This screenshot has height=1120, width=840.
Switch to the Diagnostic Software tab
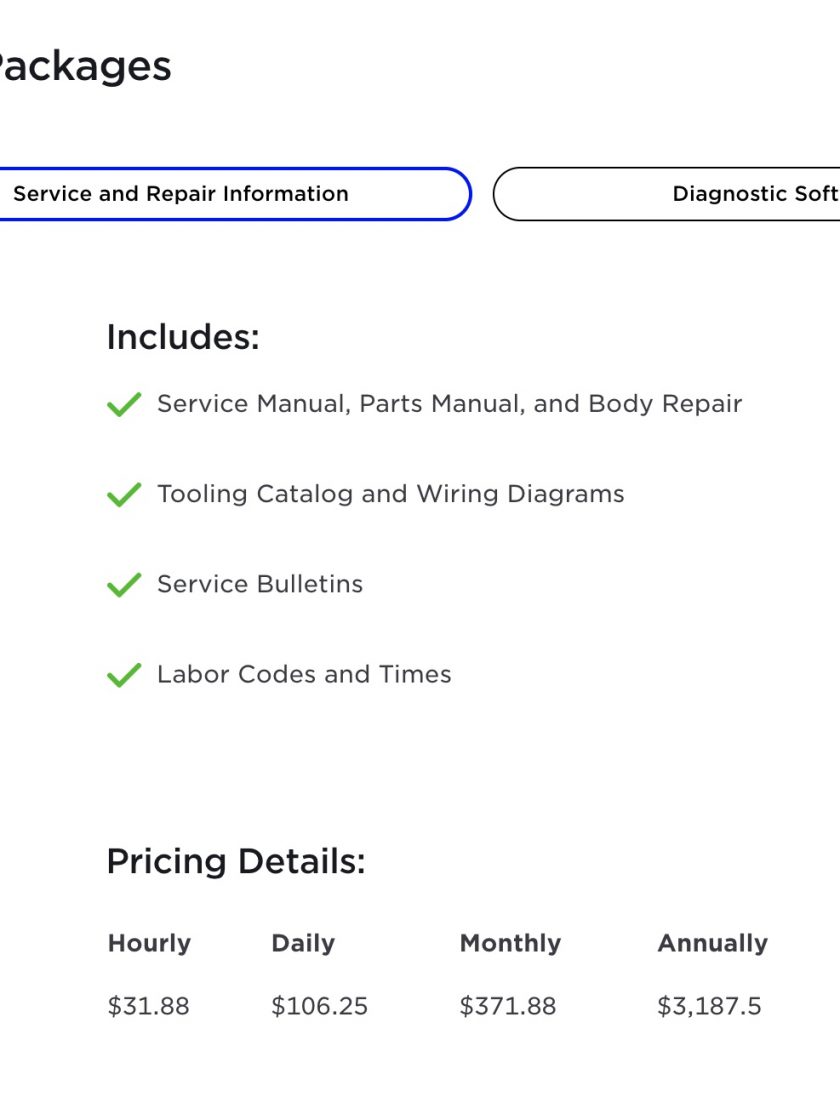pyautogui.click(x=666, y=194)
